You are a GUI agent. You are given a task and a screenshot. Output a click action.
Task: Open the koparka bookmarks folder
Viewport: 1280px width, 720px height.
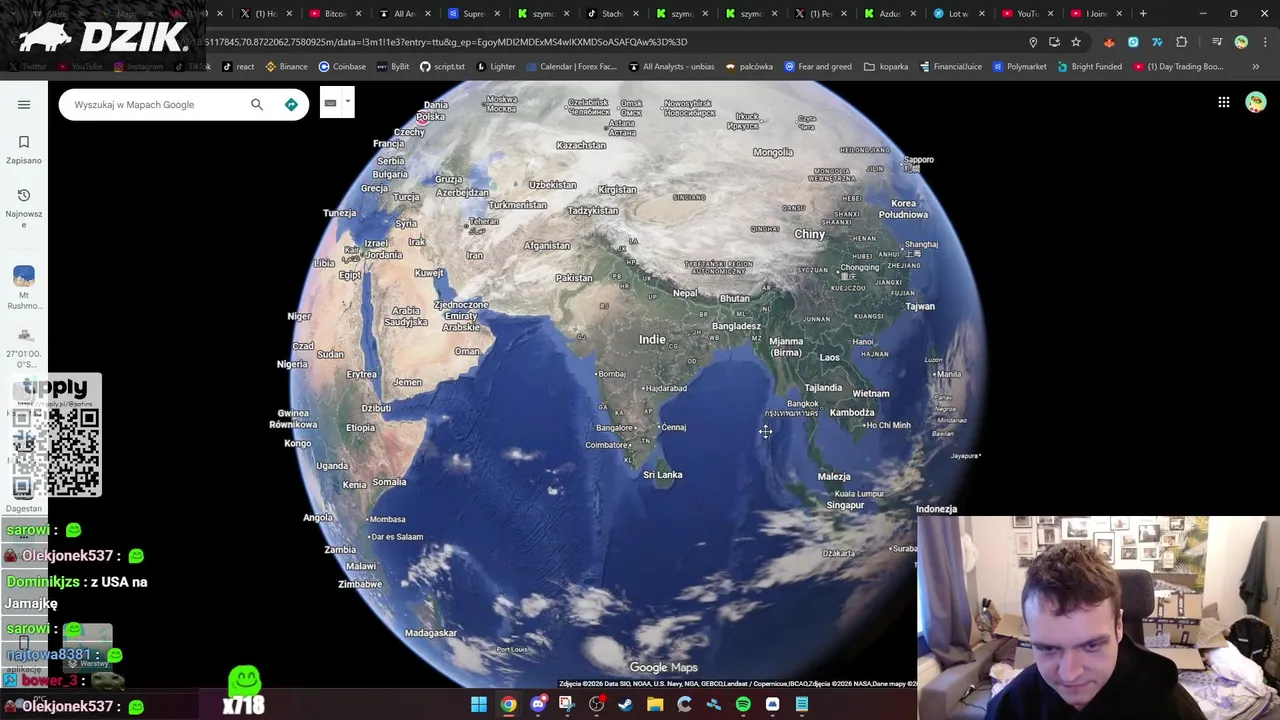coord(886,67)
